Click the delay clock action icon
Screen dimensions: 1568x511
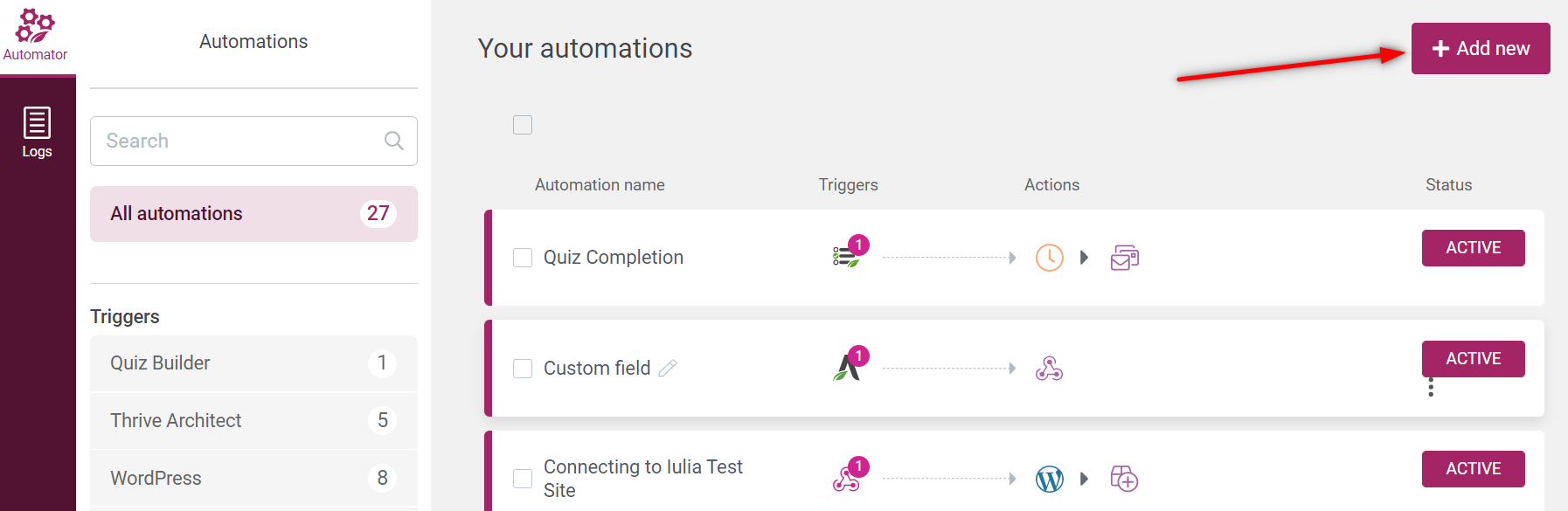click(1049, 258)
